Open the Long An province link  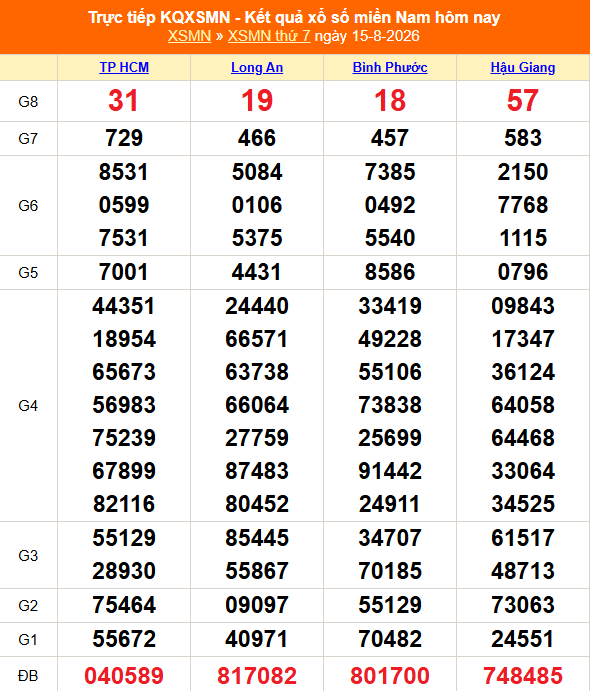point(257,67)
